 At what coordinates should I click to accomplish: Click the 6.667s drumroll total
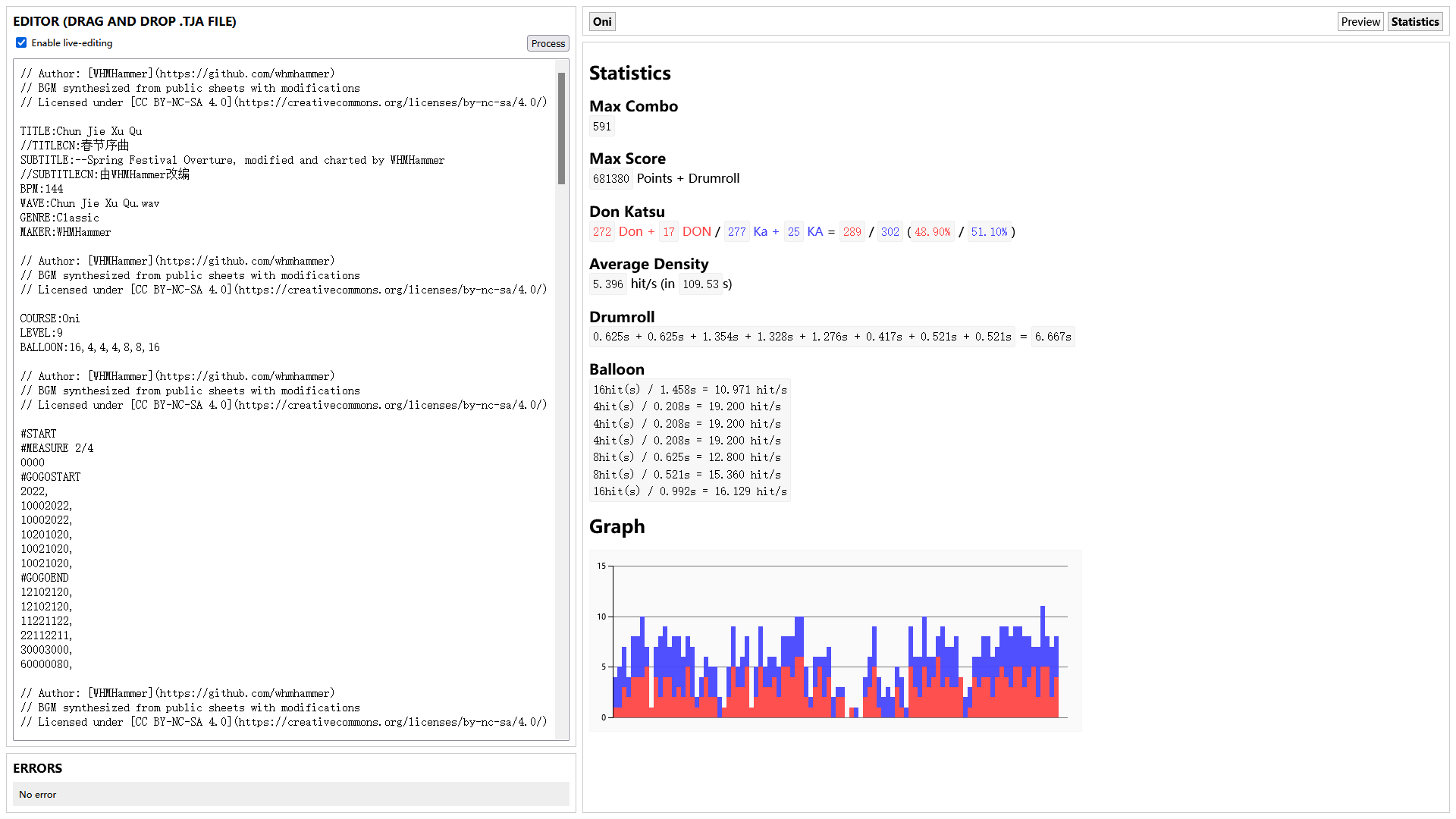(x=1053, y=337)
